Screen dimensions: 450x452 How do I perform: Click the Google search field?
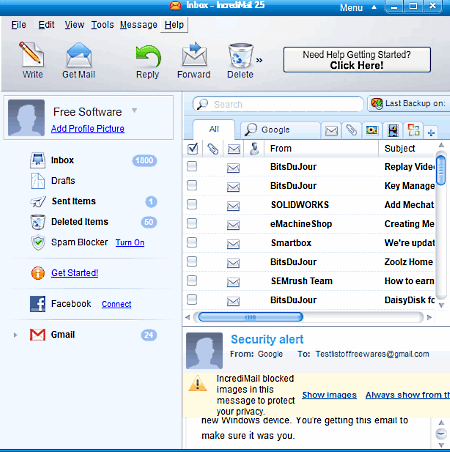[x=280, y=130]
